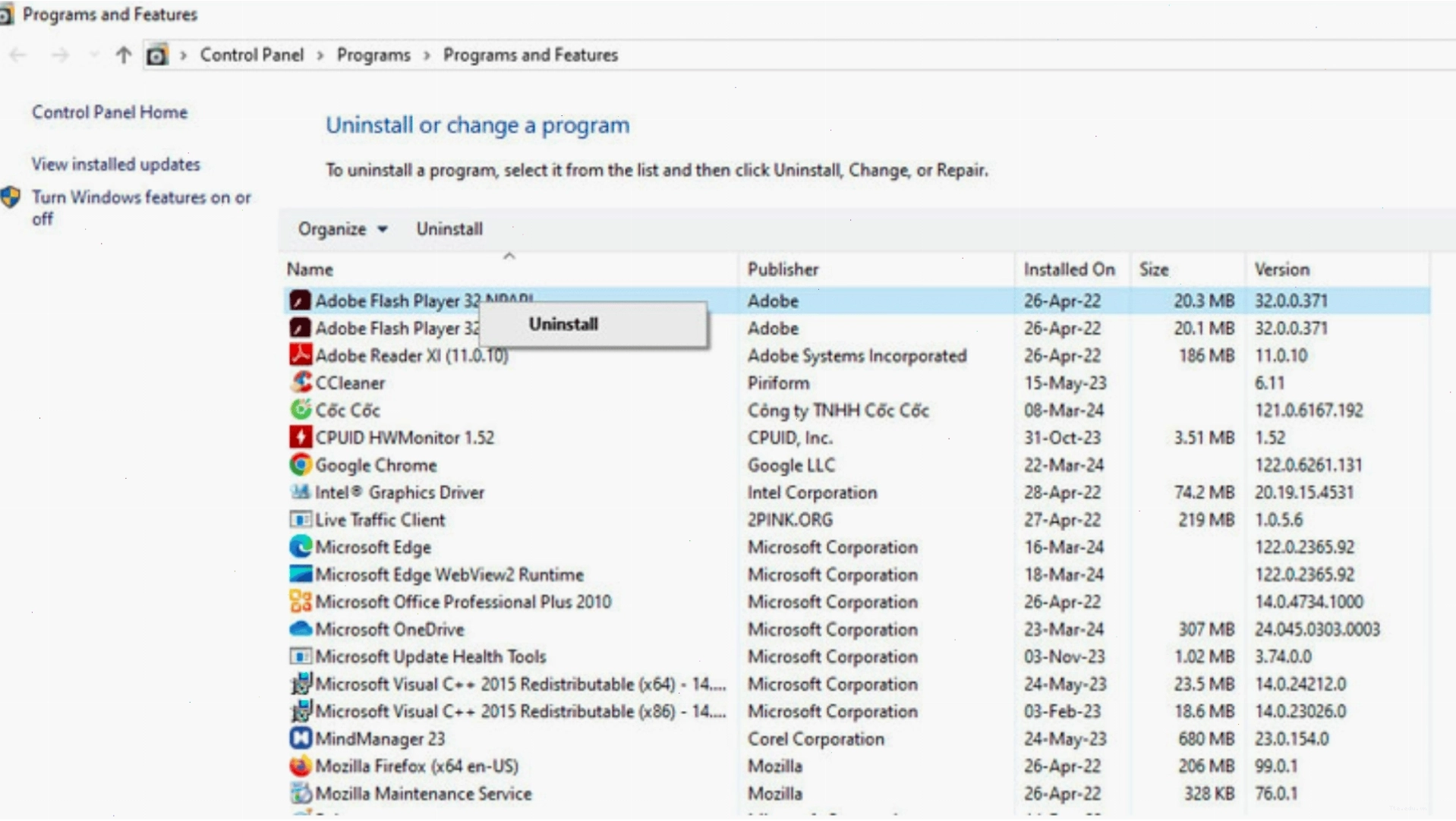This screenshot has height=821, width=1456.
Task: Click size value 328 KB
Action: [1209, 794]
